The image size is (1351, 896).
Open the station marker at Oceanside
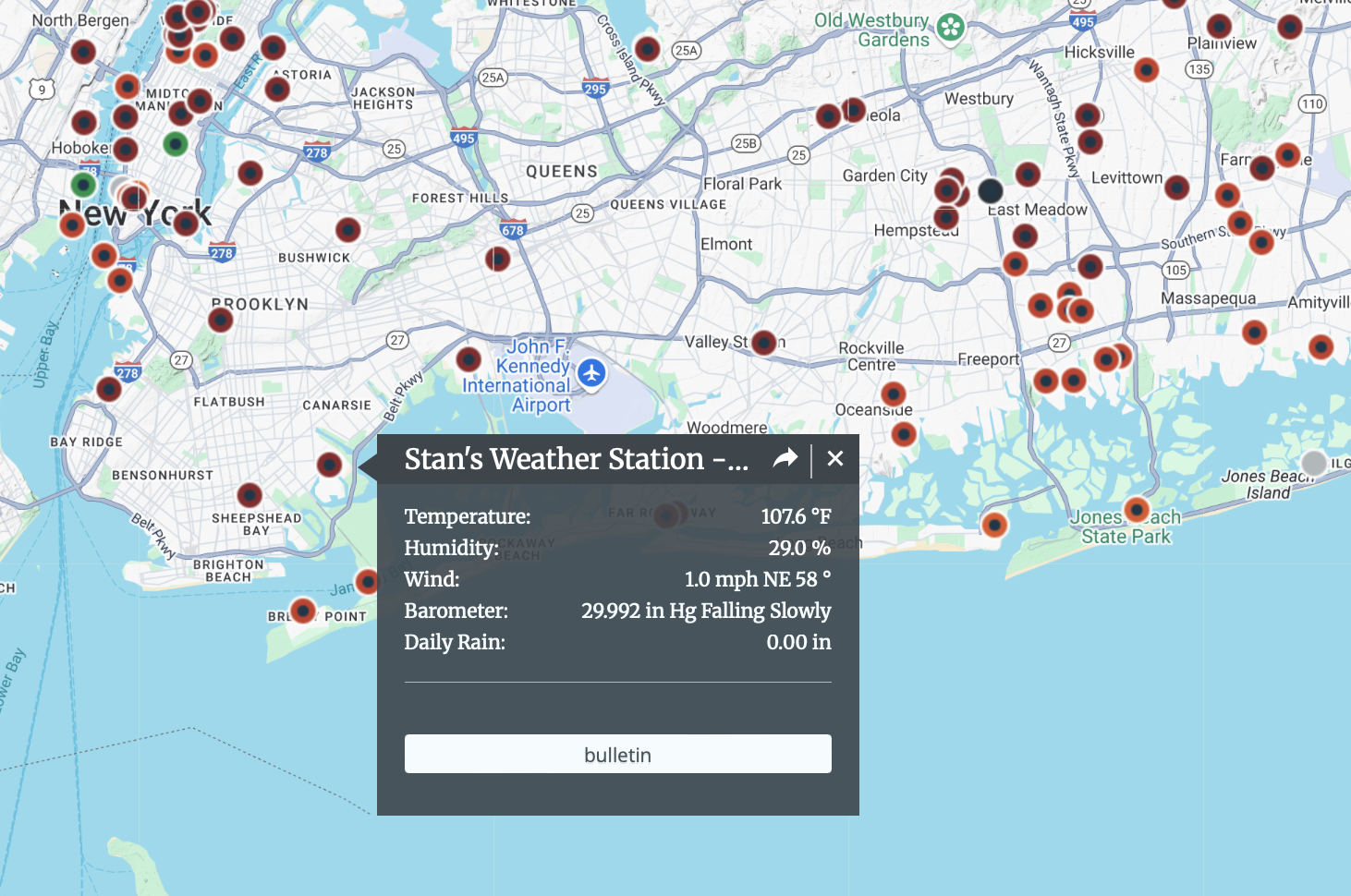(x=894, y=395)
